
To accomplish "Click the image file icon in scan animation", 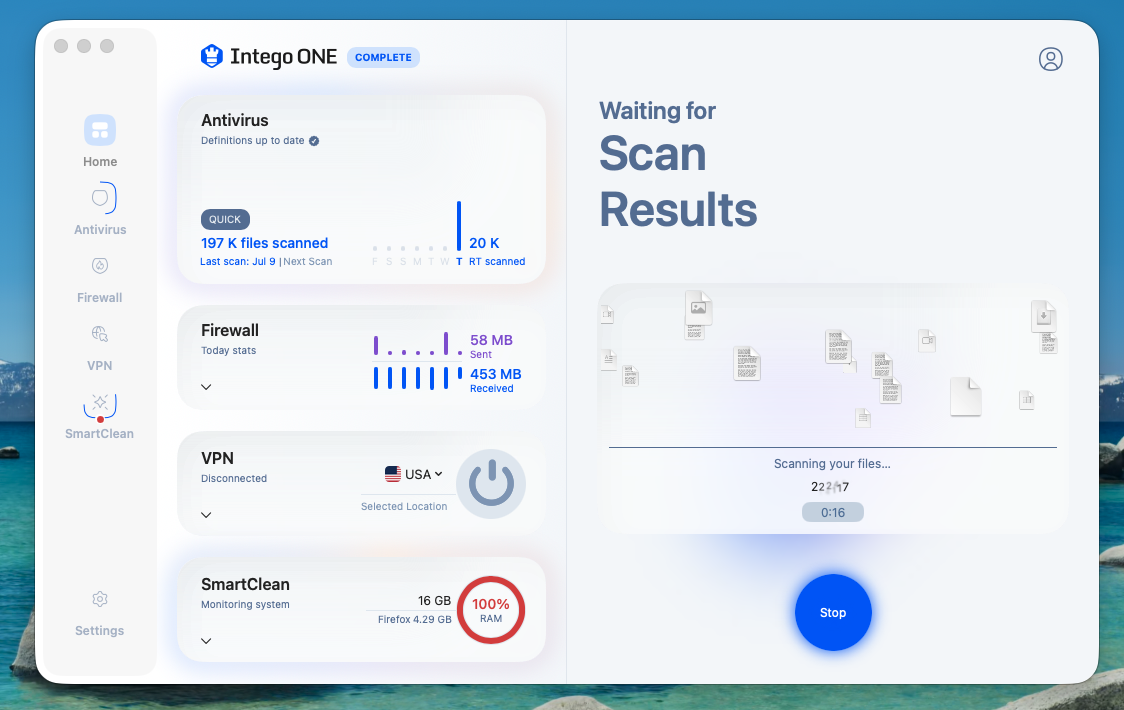I will pyautogui.click(x=698, y=308).
